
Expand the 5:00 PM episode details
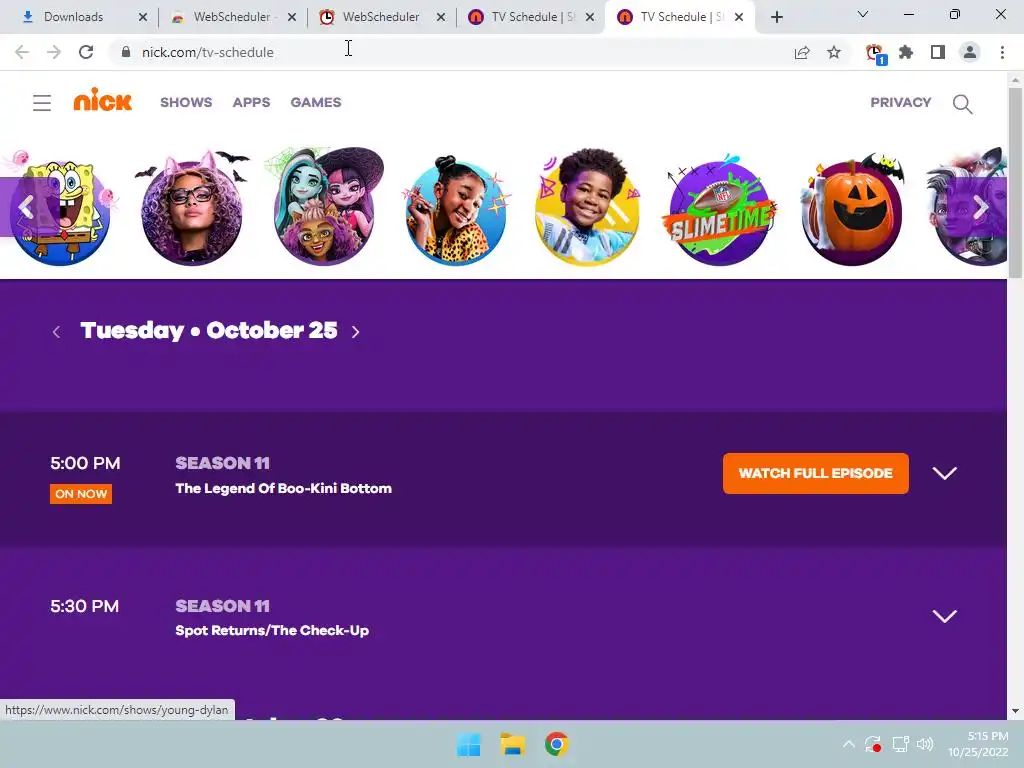(x=944, y=473)
